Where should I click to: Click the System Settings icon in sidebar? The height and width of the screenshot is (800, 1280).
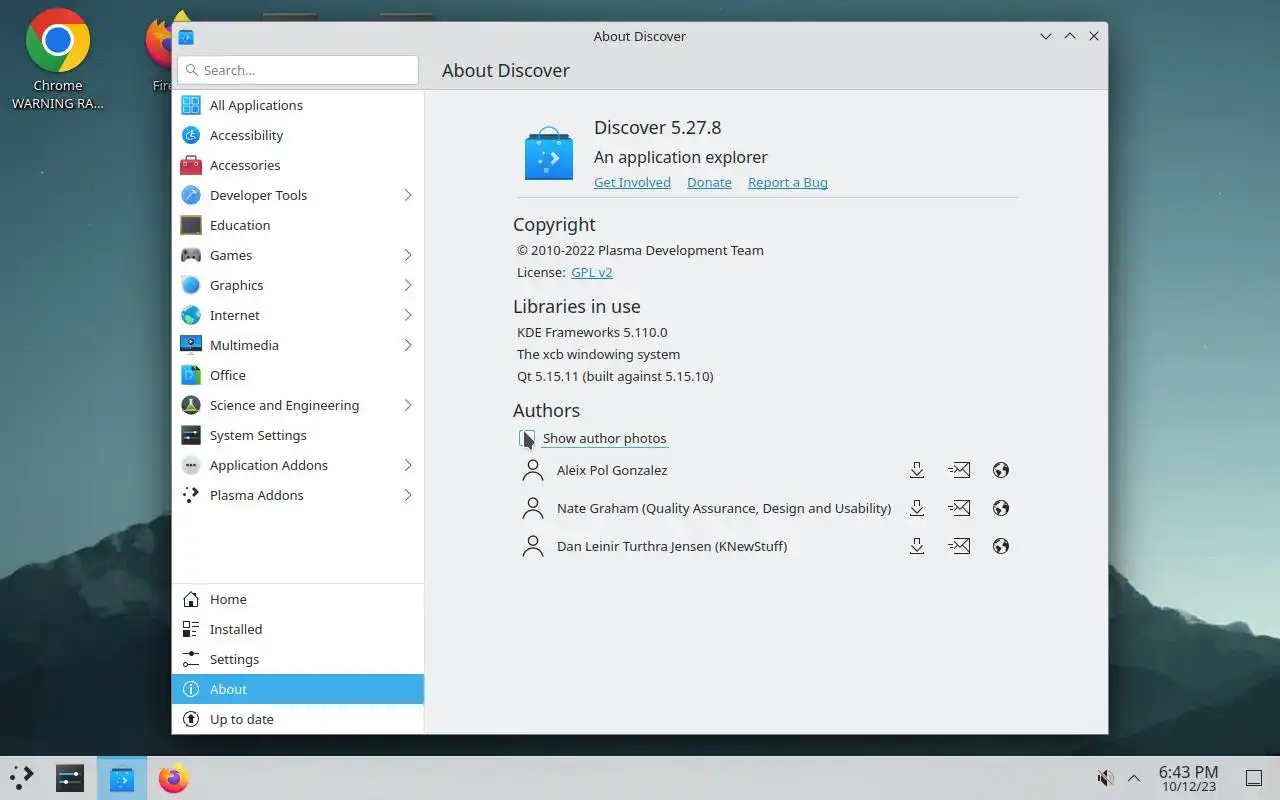tap(191, 435)
